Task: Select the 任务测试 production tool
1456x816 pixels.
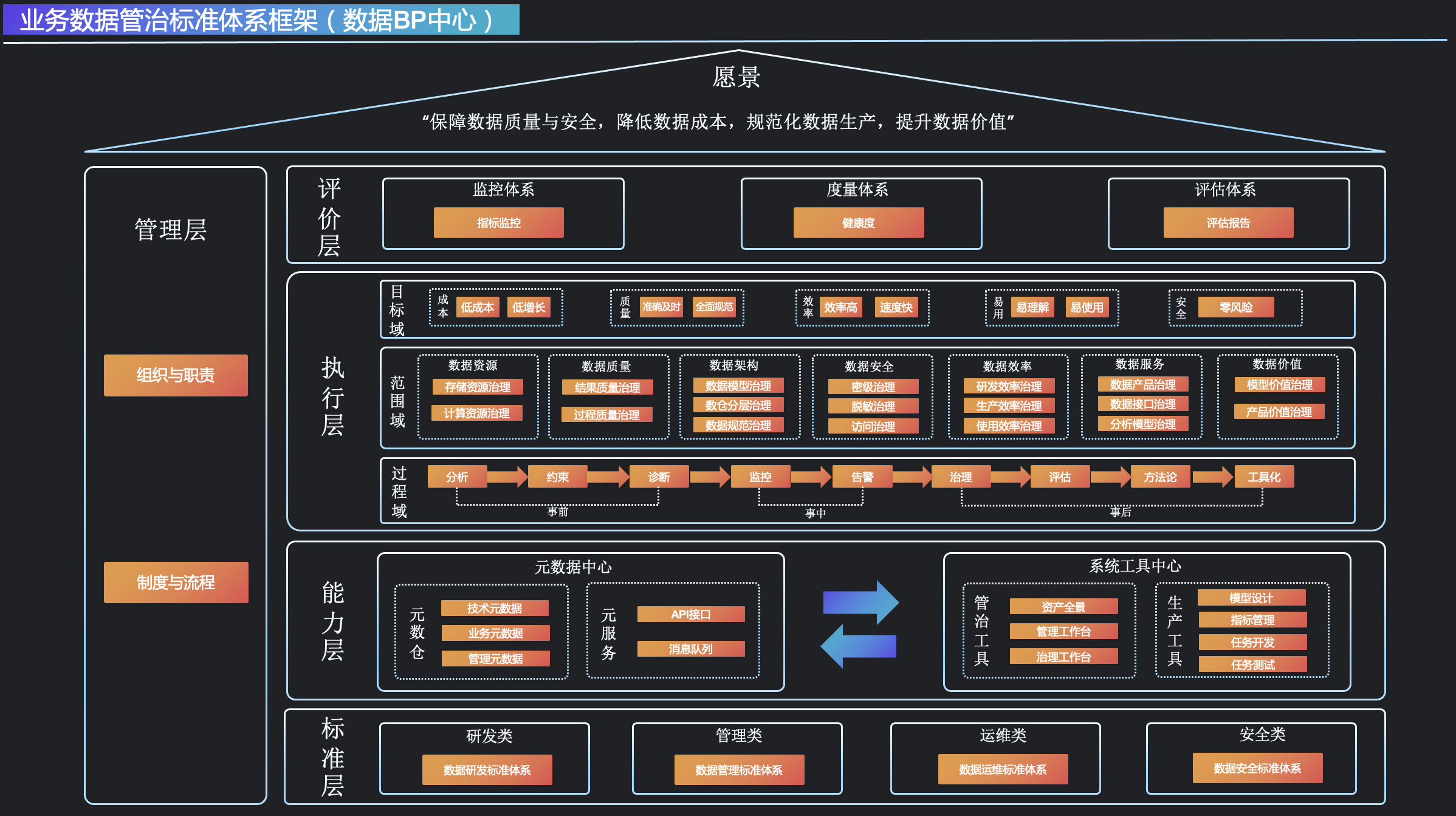Action: pyautogui.click(x=1252, y=665)
